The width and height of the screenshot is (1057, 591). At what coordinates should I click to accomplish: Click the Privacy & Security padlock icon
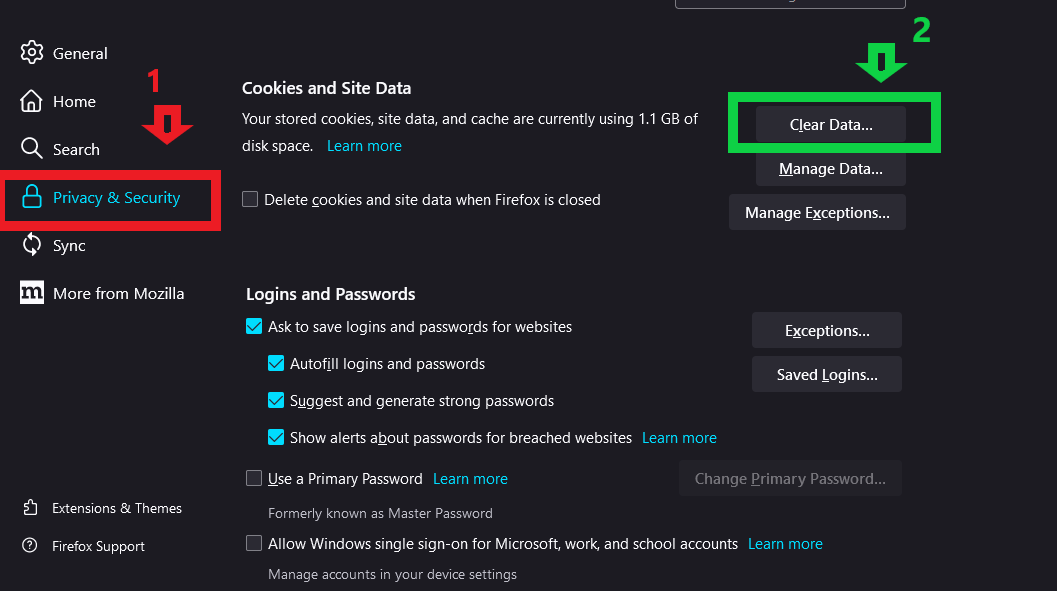(x=32, y=197)
